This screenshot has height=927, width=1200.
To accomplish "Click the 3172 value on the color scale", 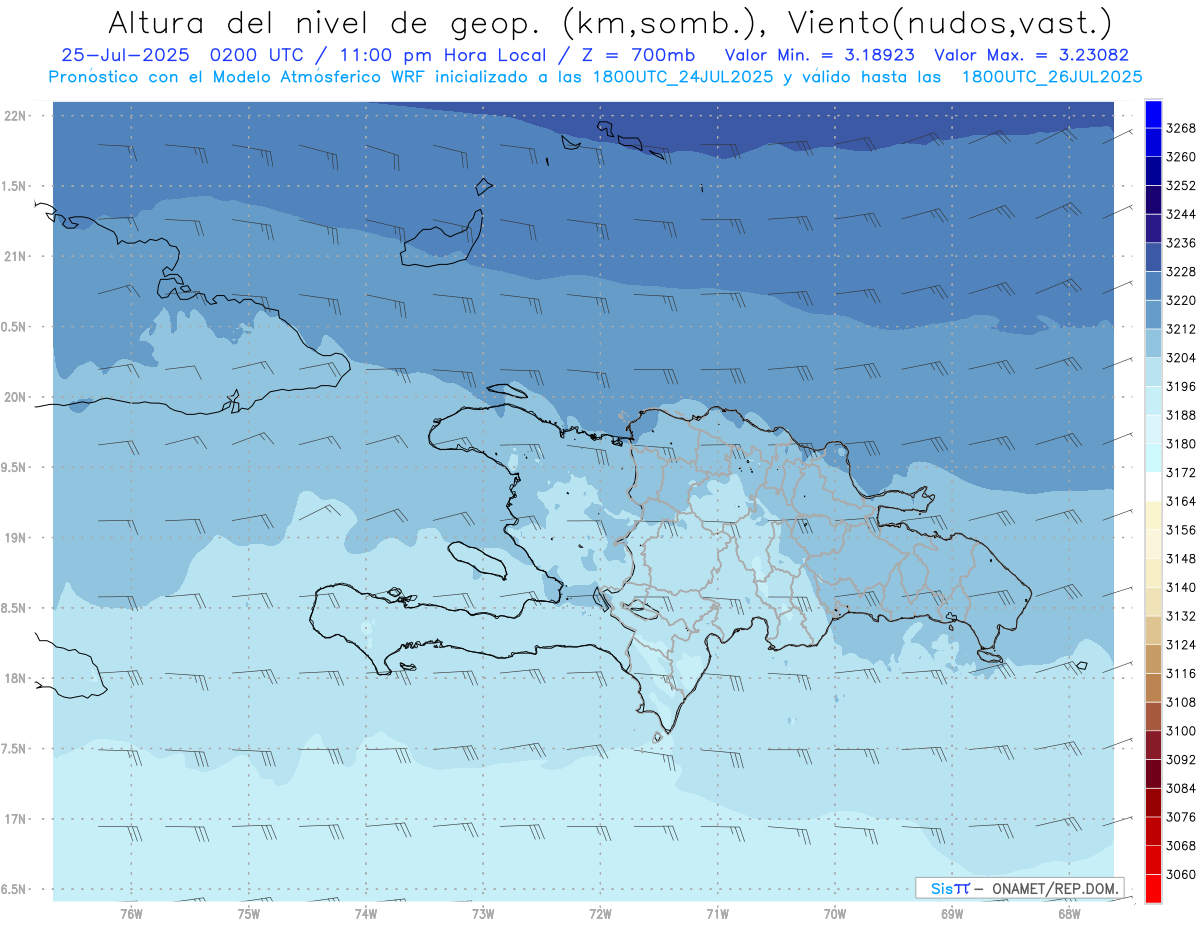I will click(1181, 472).
